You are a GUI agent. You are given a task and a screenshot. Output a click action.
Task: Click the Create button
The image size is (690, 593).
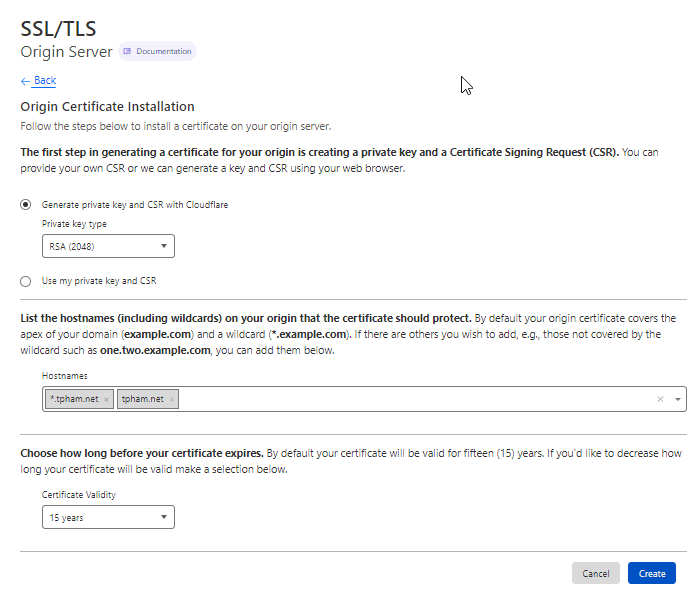[x=652, y=573]
